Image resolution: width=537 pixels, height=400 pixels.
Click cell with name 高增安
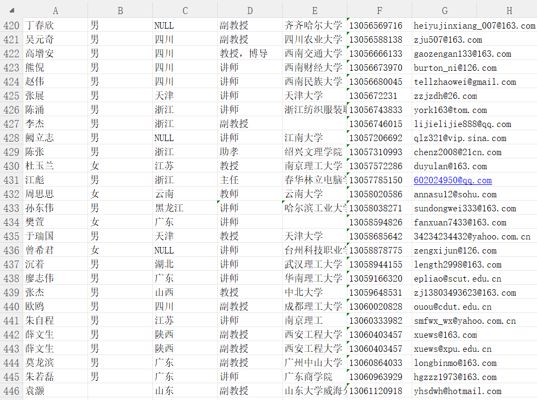(40, 53)
